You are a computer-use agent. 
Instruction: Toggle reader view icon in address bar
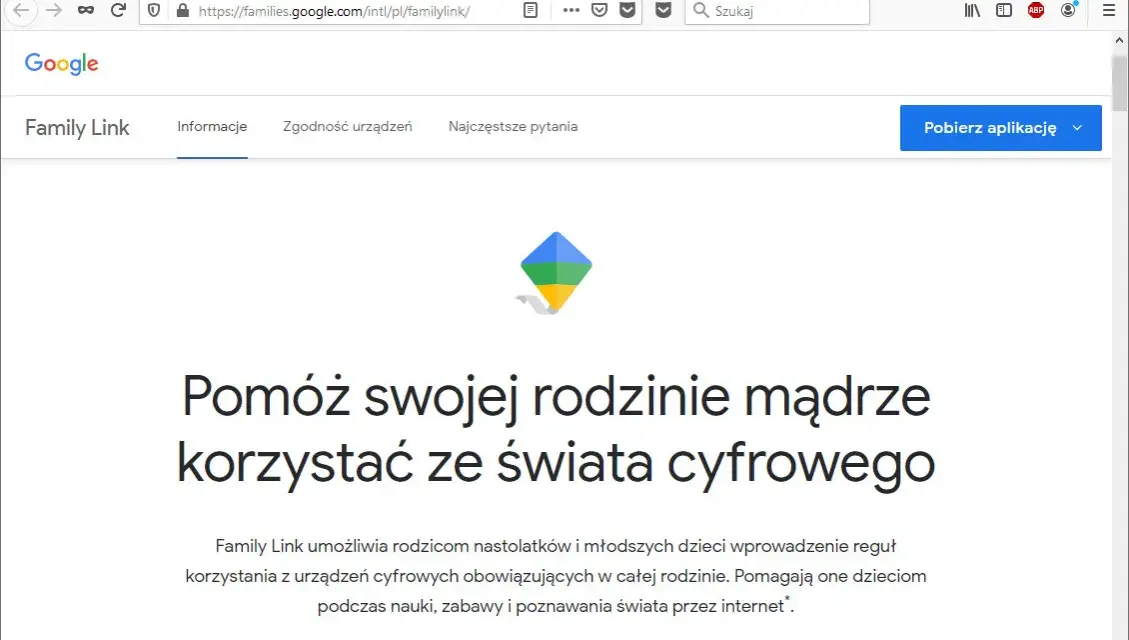tap(531, 10)
